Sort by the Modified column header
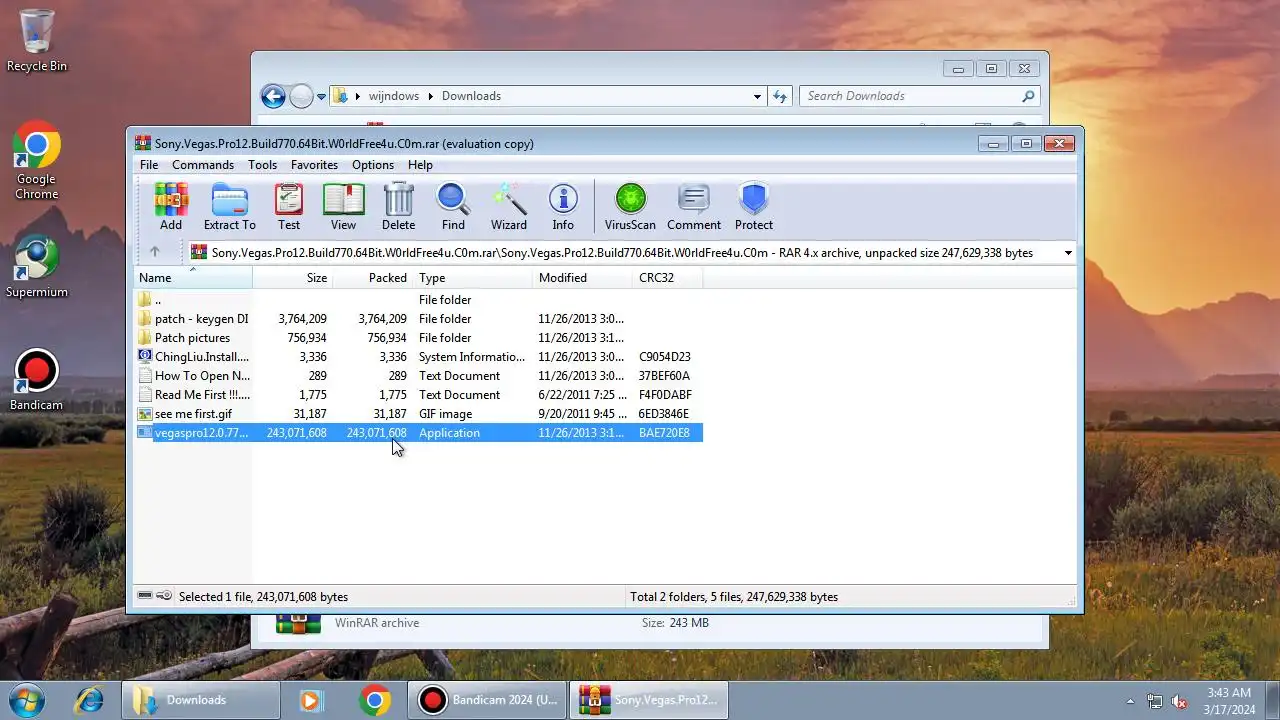 coord(582,278)
